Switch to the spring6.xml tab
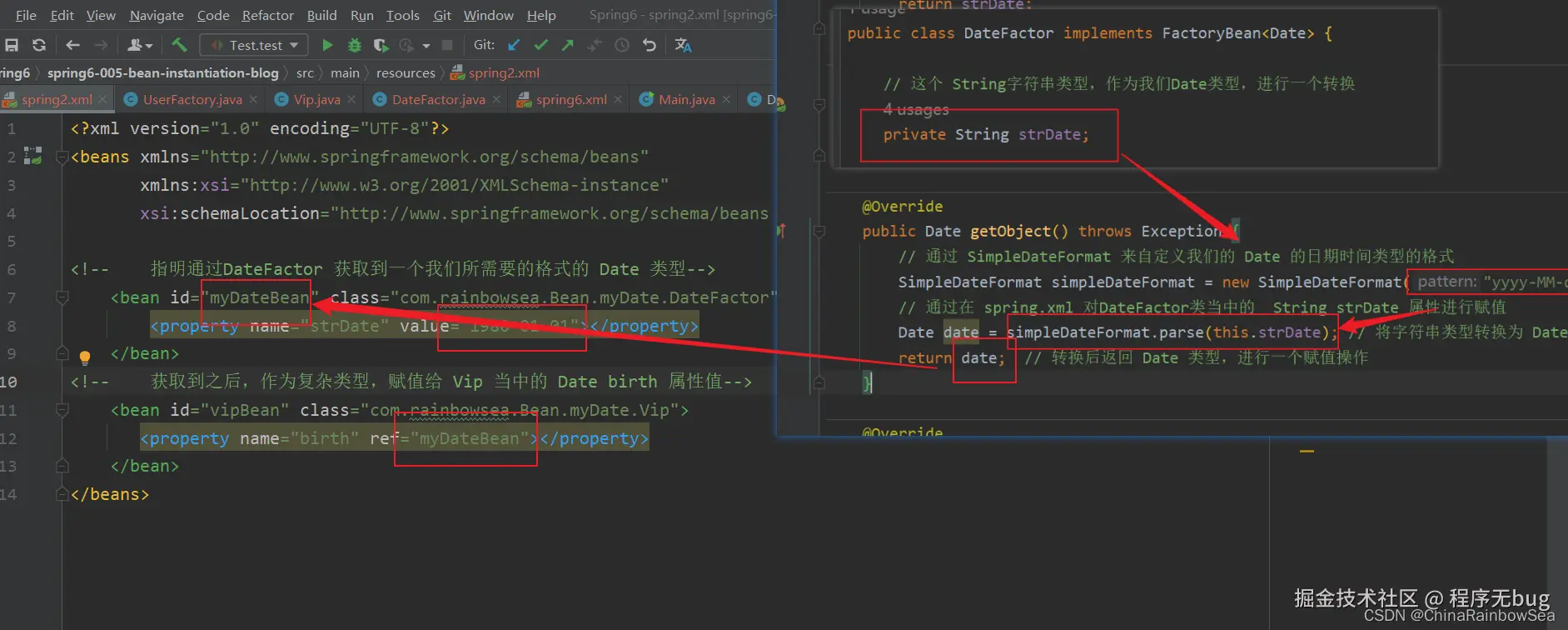Image resolution: width=1568 pixels, height=630 pixels. click(x=571, y=99)
